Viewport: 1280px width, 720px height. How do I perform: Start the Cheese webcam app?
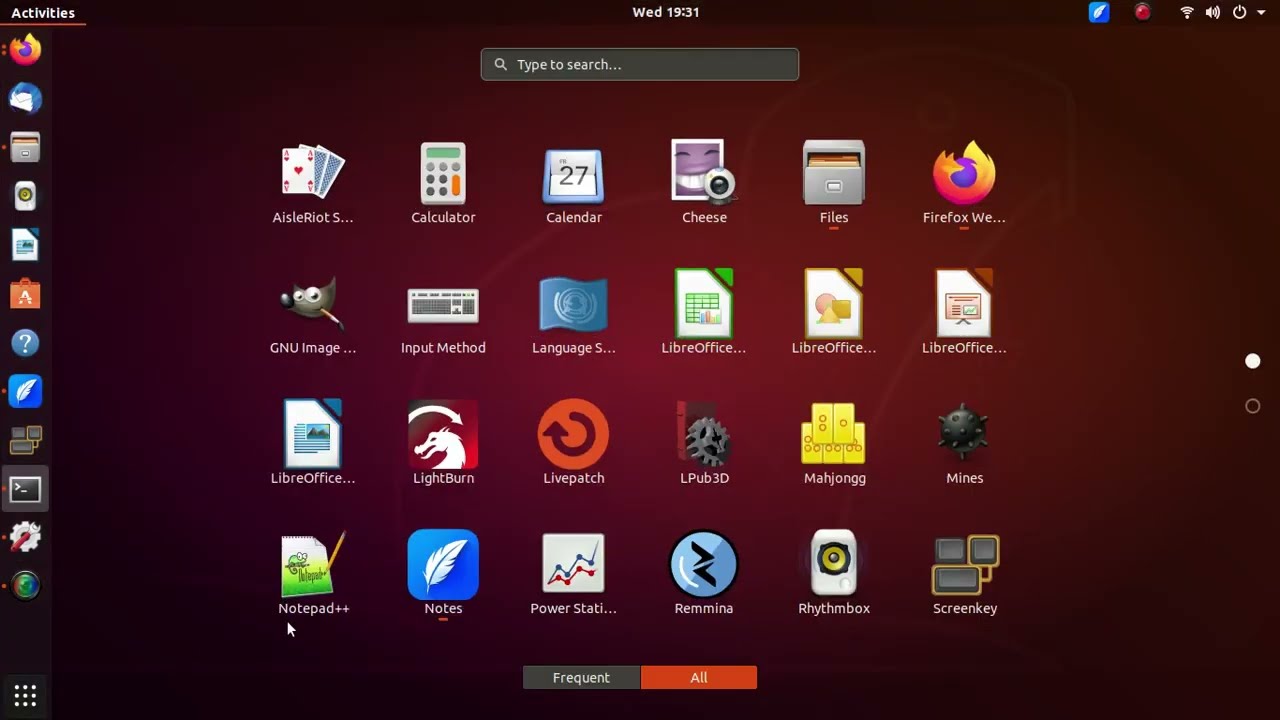(704, 183)
